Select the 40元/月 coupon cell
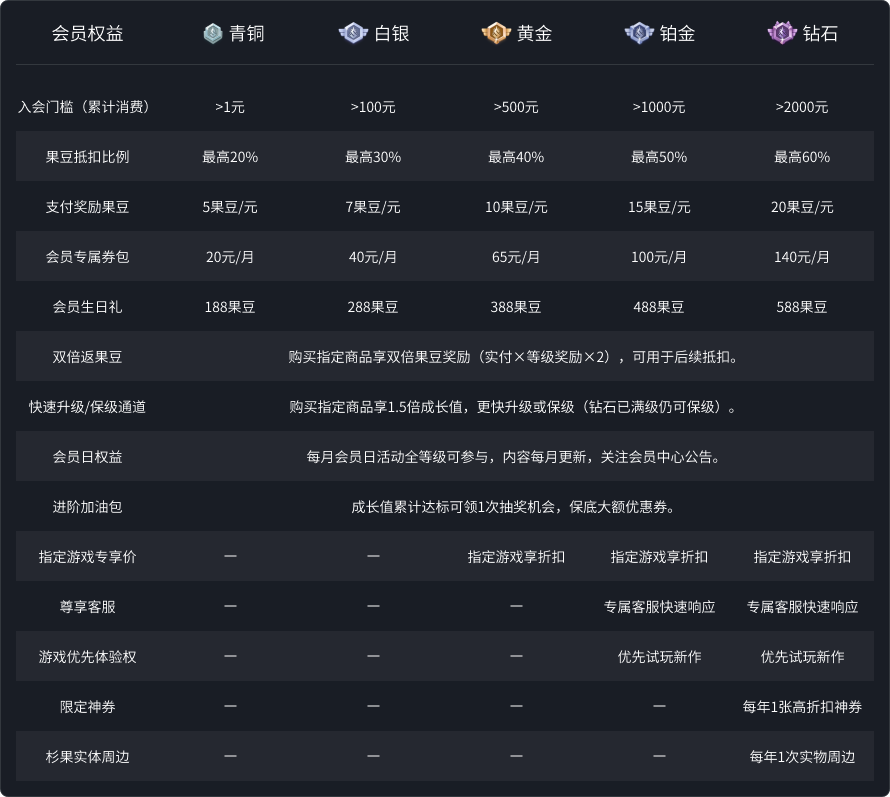 tap(373, 257)
